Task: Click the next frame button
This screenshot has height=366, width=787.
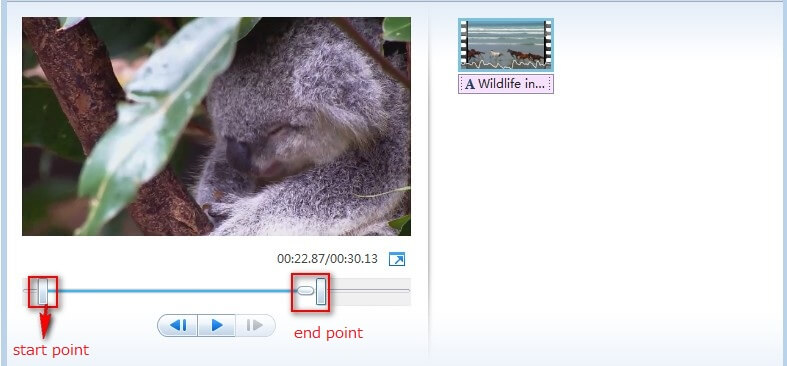Action: 255,325
